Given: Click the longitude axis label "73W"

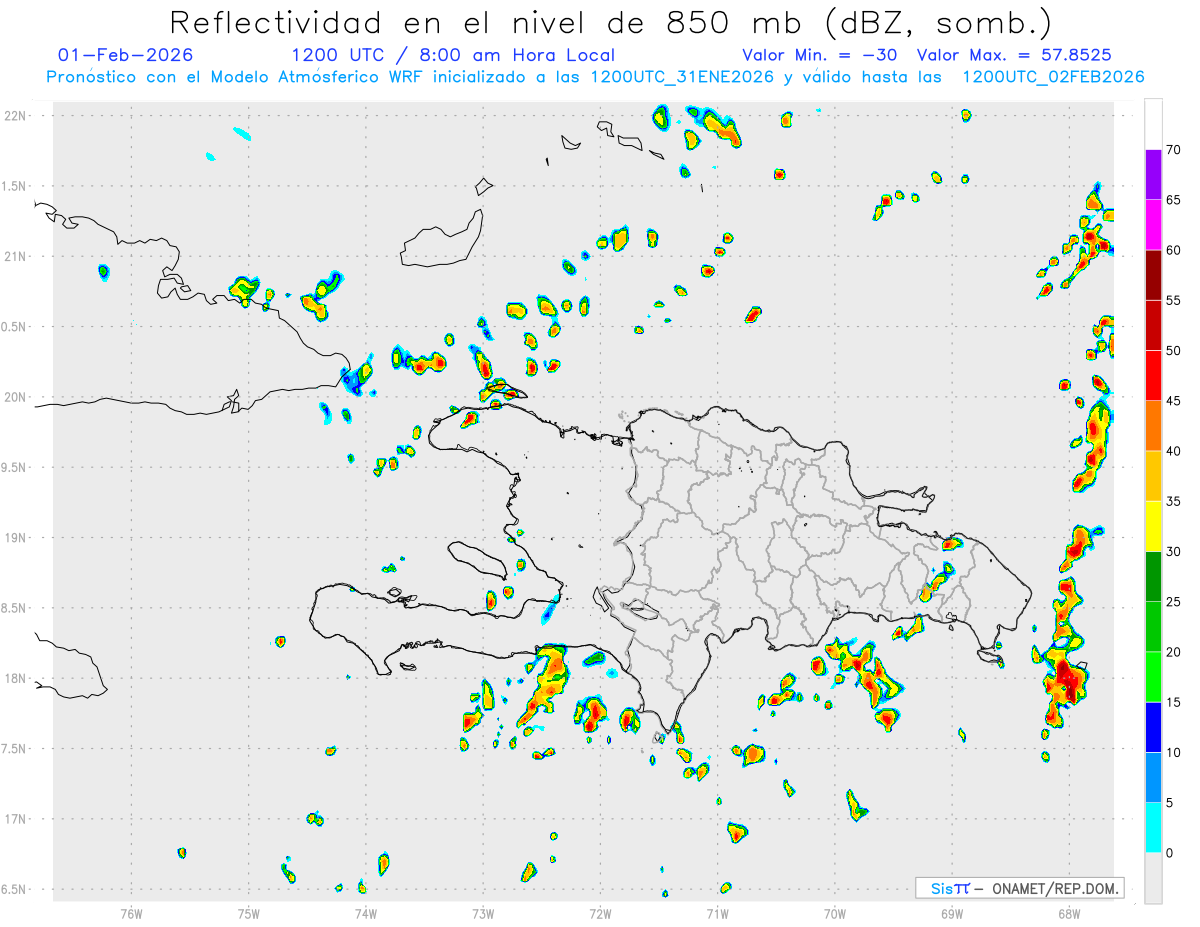Looking at the screenshot, I should point(483,913).
